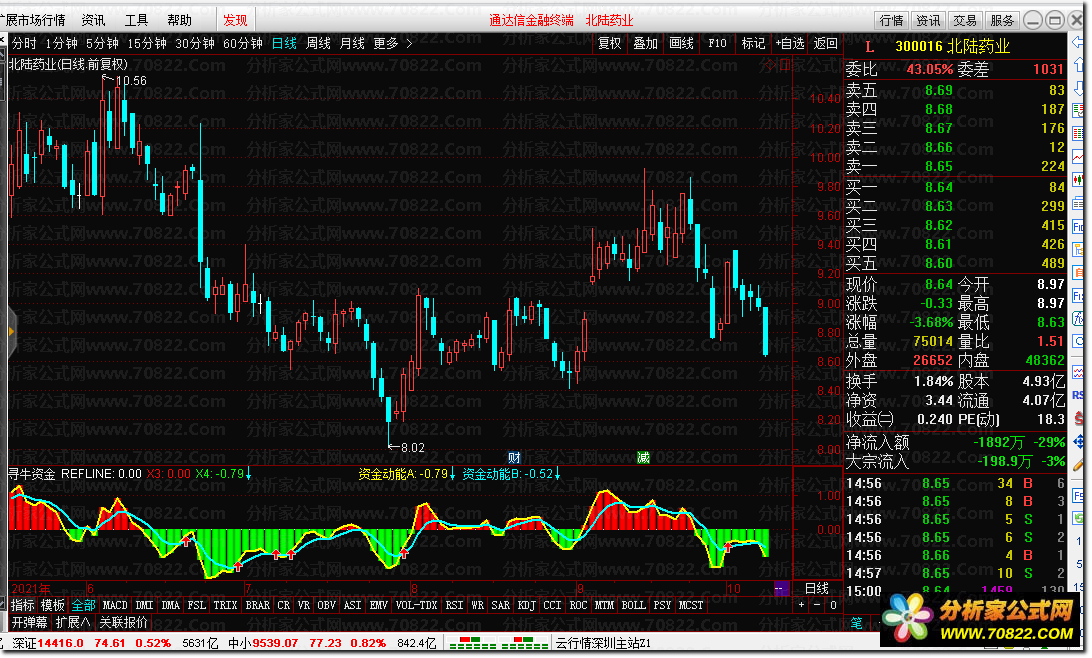Click the 行情 button at top right

[x=891, y=20]
